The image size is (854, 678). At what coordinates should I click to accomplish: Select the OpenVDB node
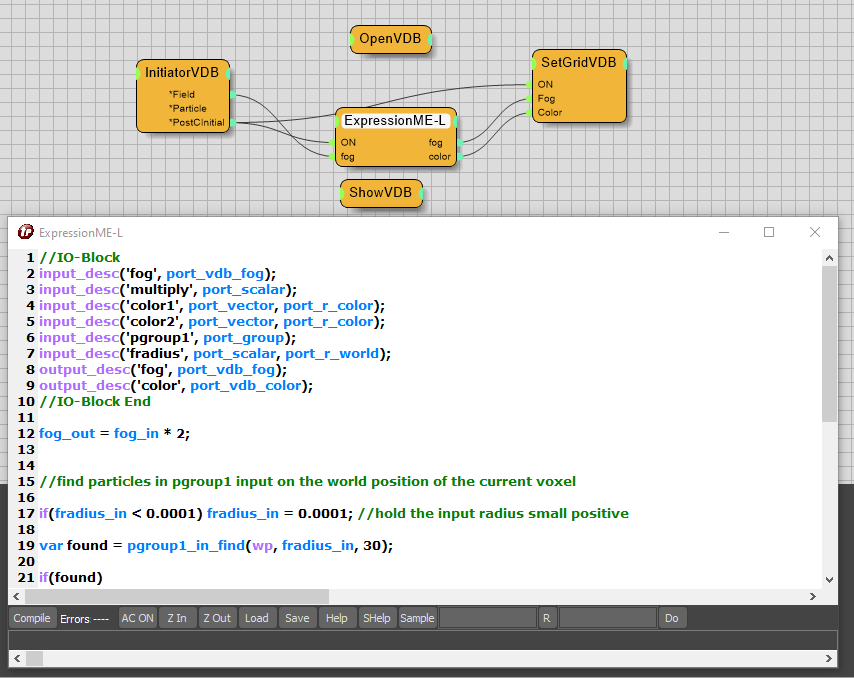click(390, 39)
